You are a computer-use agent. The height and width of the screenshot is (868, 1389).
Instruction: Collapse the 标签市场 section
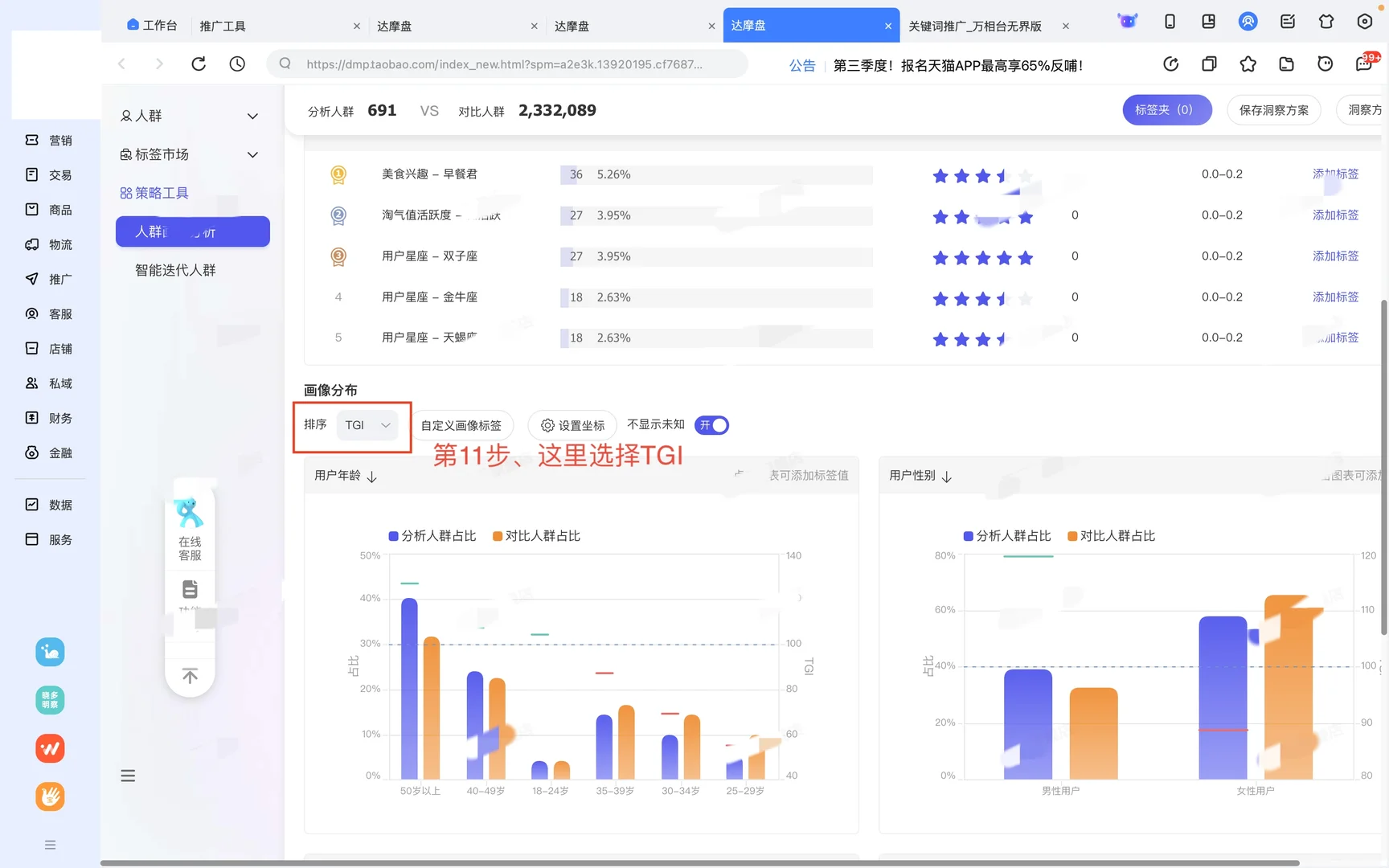252,154
